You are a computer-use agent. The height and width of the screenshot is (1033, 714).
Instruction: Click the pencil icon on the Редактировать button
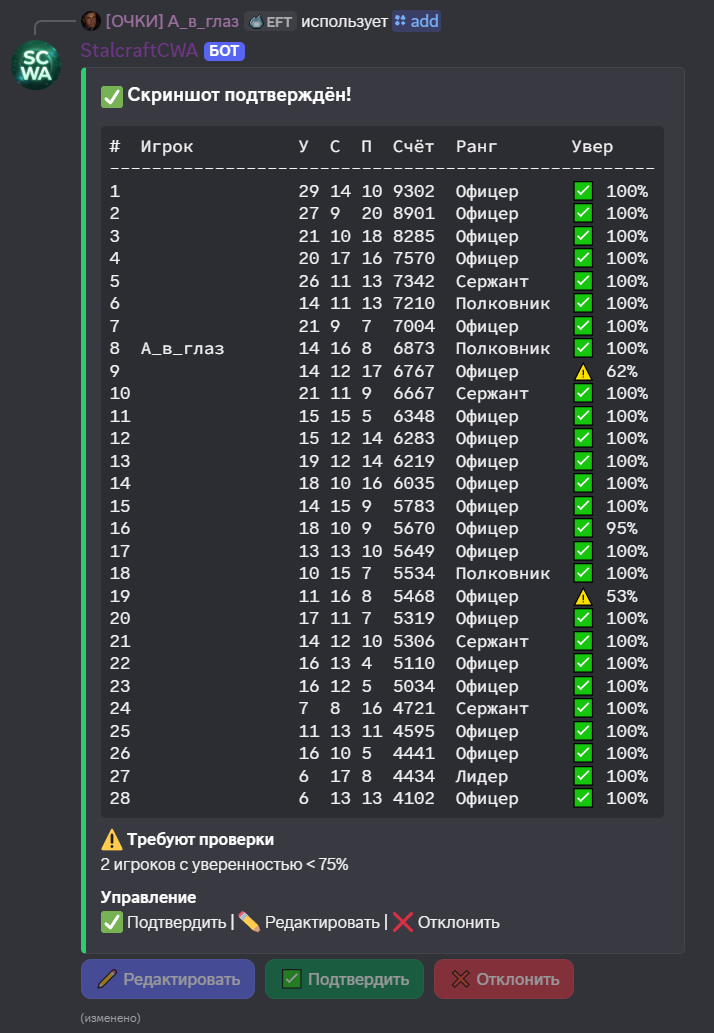[x=107, y=979]
